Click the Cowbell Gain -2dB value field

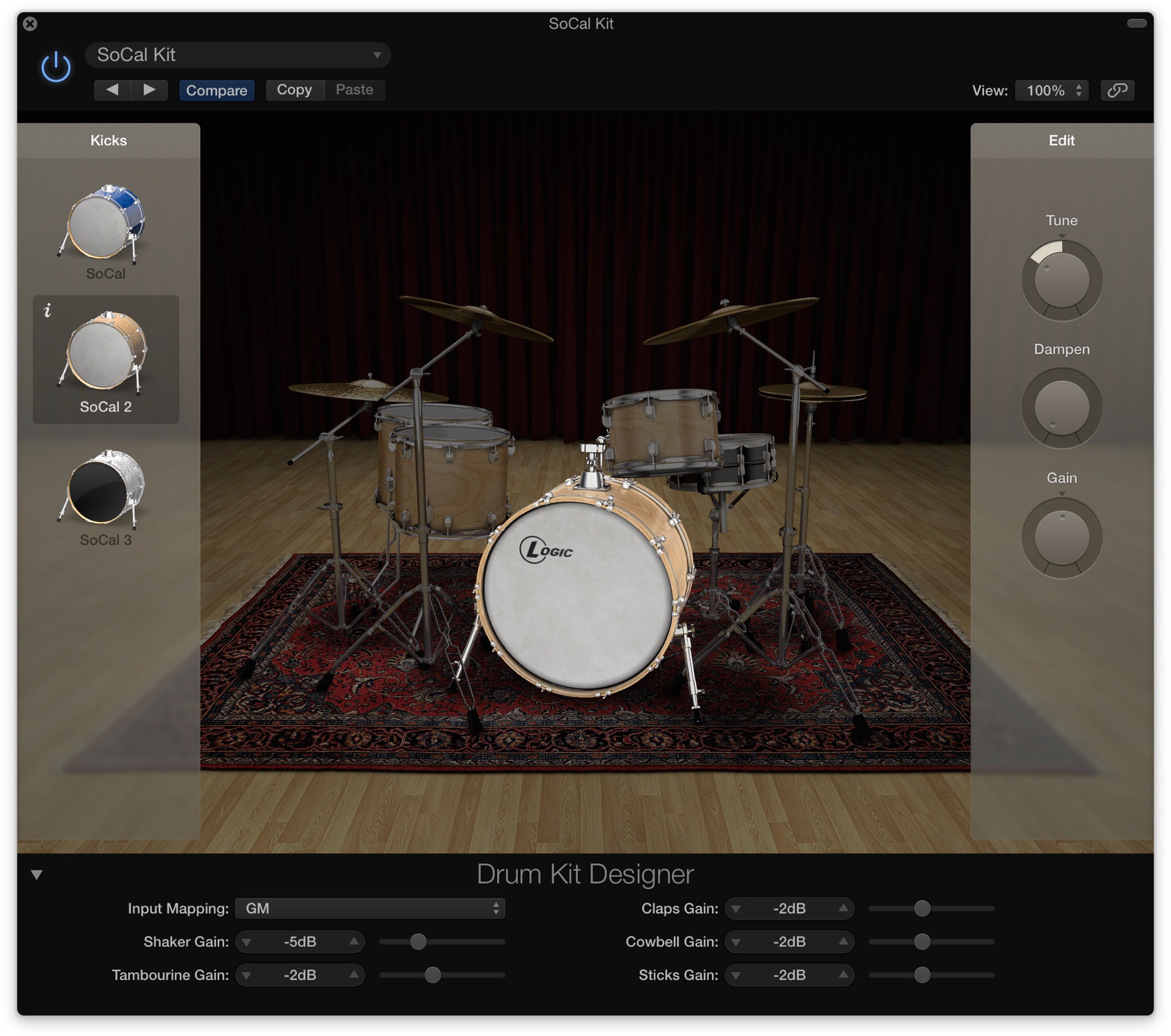(x=790, y=942)
